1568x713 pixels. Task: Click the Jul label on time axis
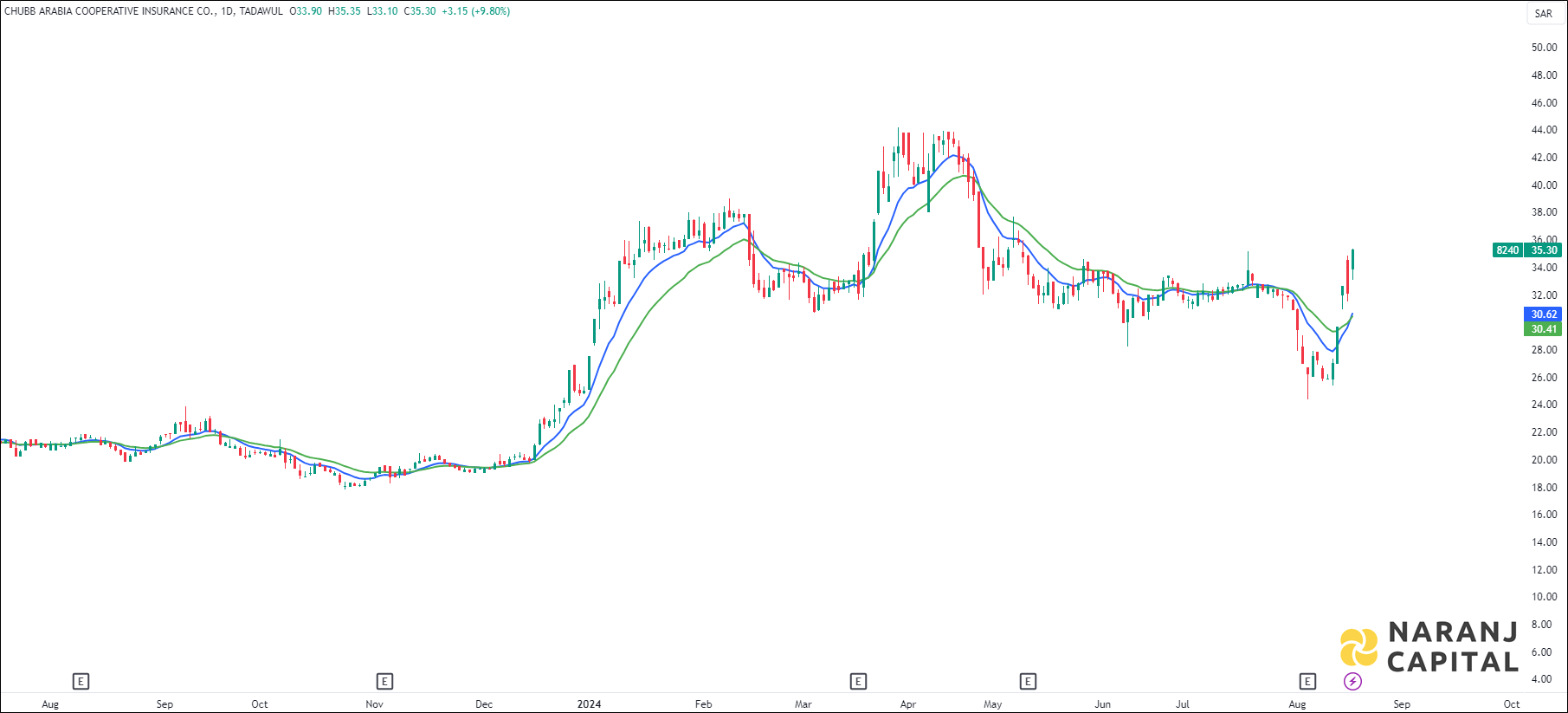pyautogui.click(x=1182, y=704)
